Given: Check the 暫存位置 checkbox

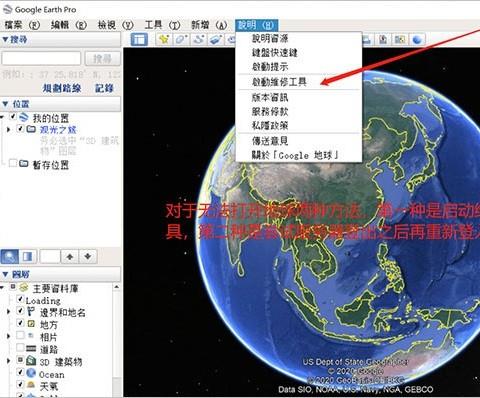Looking at the screenshot, I should point(13,163).
